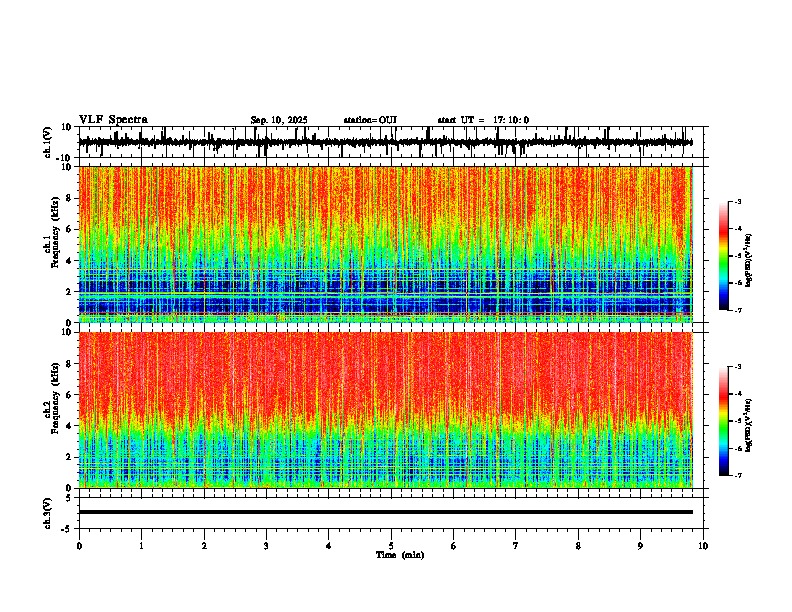792x612 pixels.
Task: Click the "0" tick on the time axis
Action: (79, 546)
